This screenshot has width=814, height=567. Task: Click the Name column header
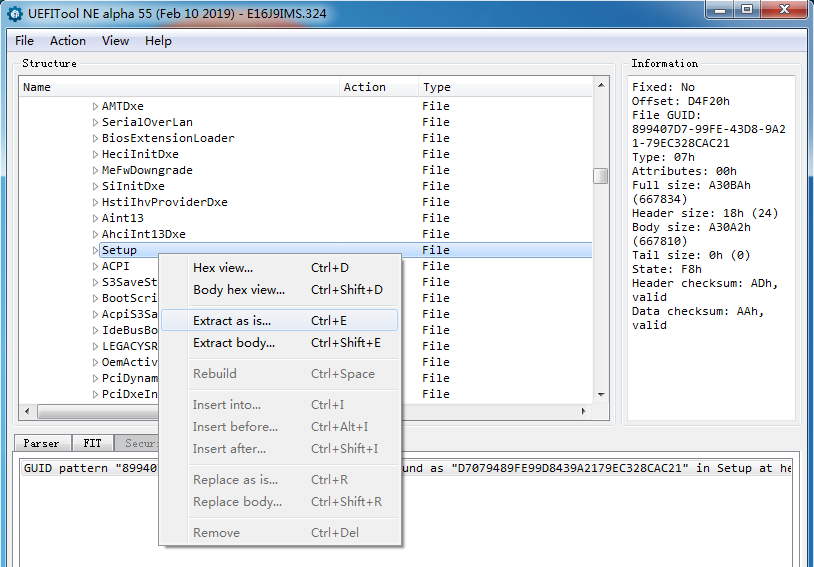179,87
